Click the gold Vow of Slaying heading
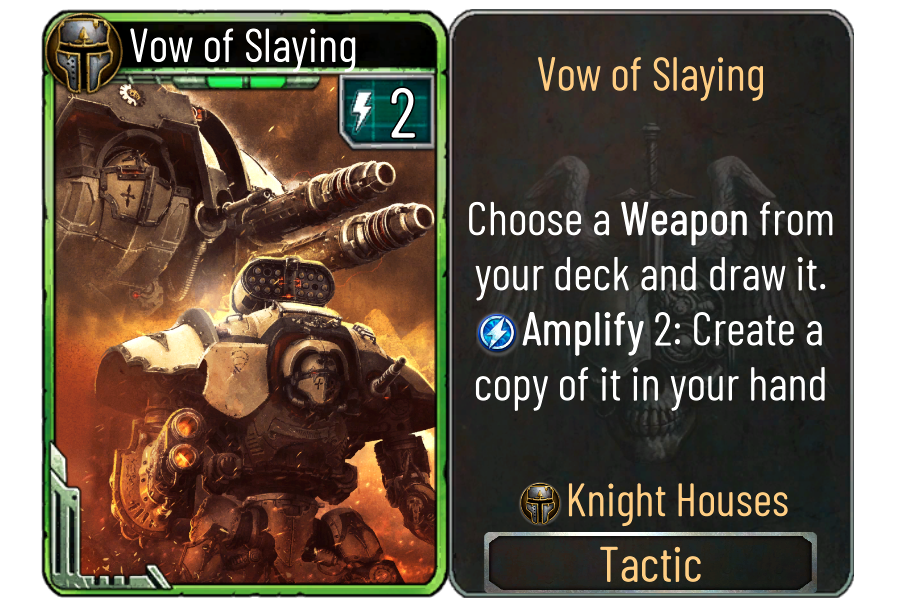The image size is (900, 600). point(651,75)
